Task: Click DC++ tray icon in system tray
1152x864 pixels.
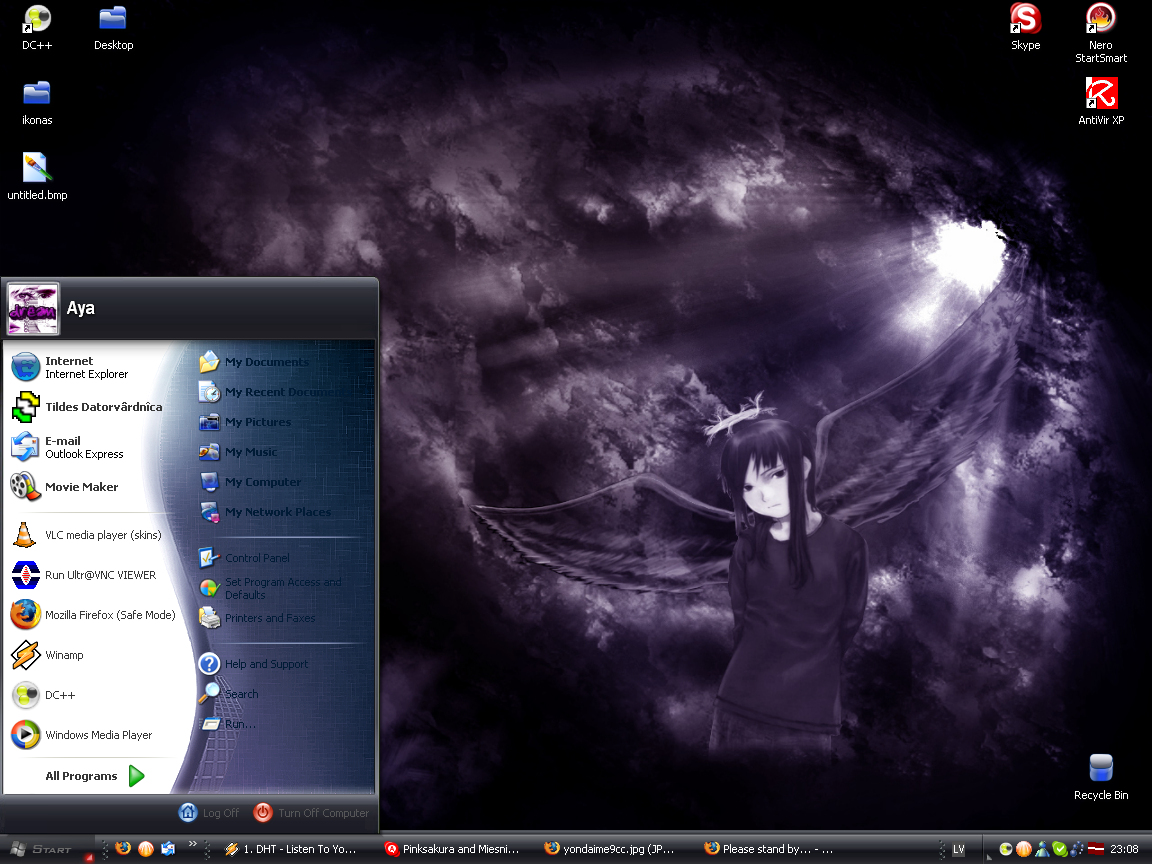Action: click(x=1006, y=849)
